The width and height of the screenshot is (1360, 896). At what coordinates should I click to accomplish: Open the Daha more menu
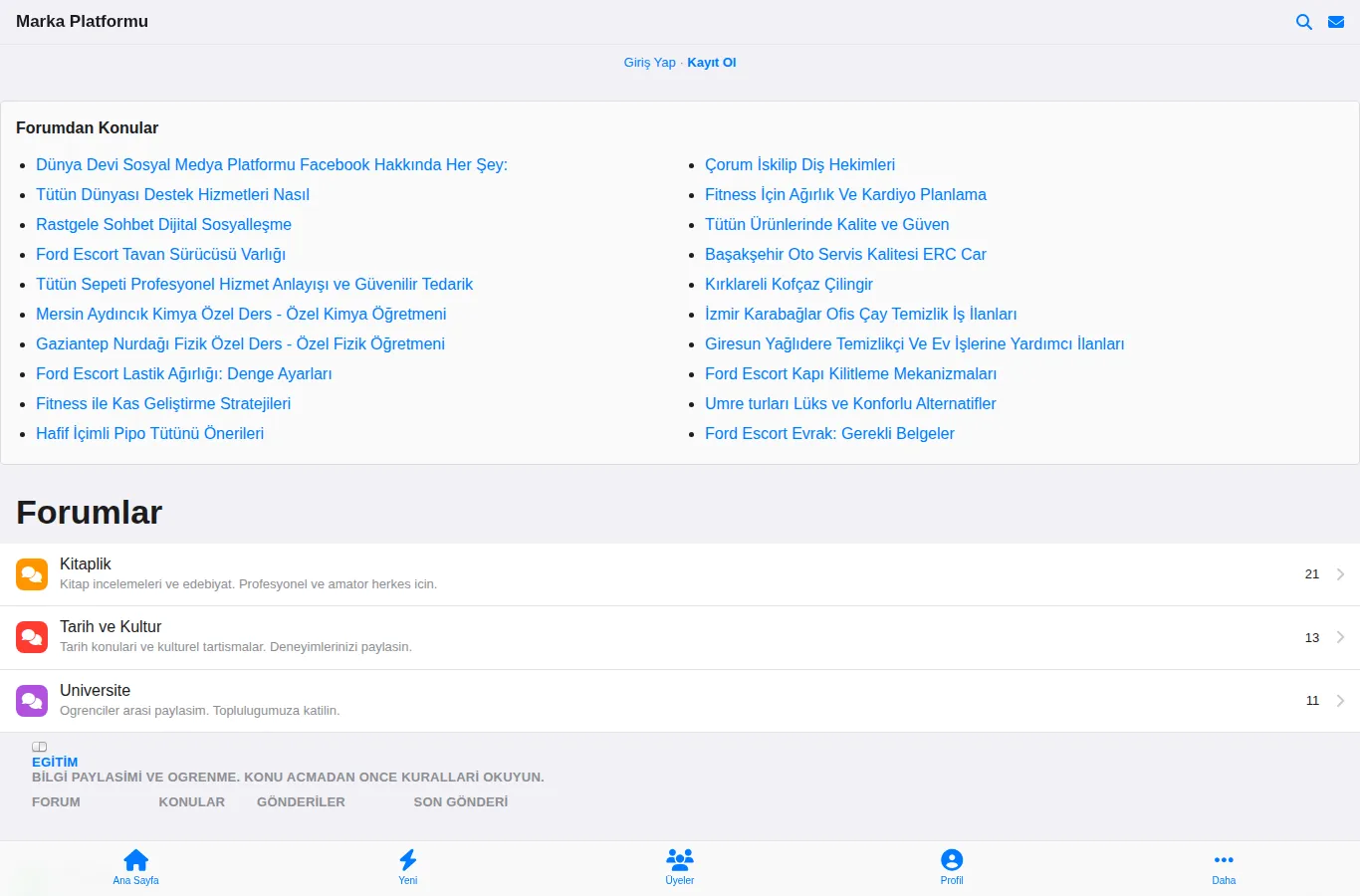1224,867
